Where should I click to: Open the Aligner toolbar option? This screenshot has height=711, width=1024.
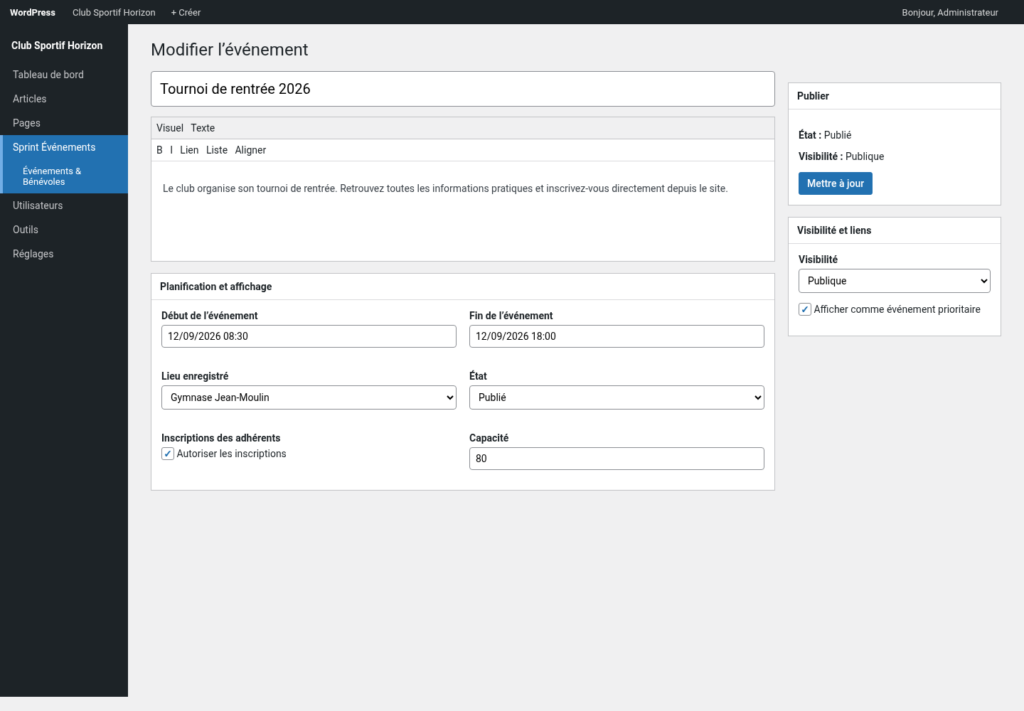click(251, 150)
